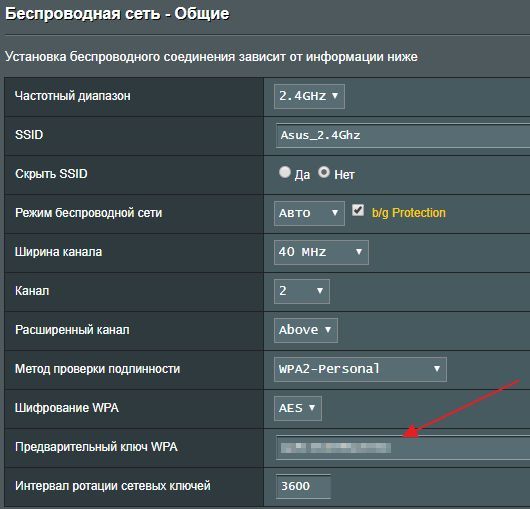Image resolution: width=530 pixels, height=509 pixels.
Task: Click the WPA pre-shared key field
Action: pyautogui.click(x=403, y=447)
